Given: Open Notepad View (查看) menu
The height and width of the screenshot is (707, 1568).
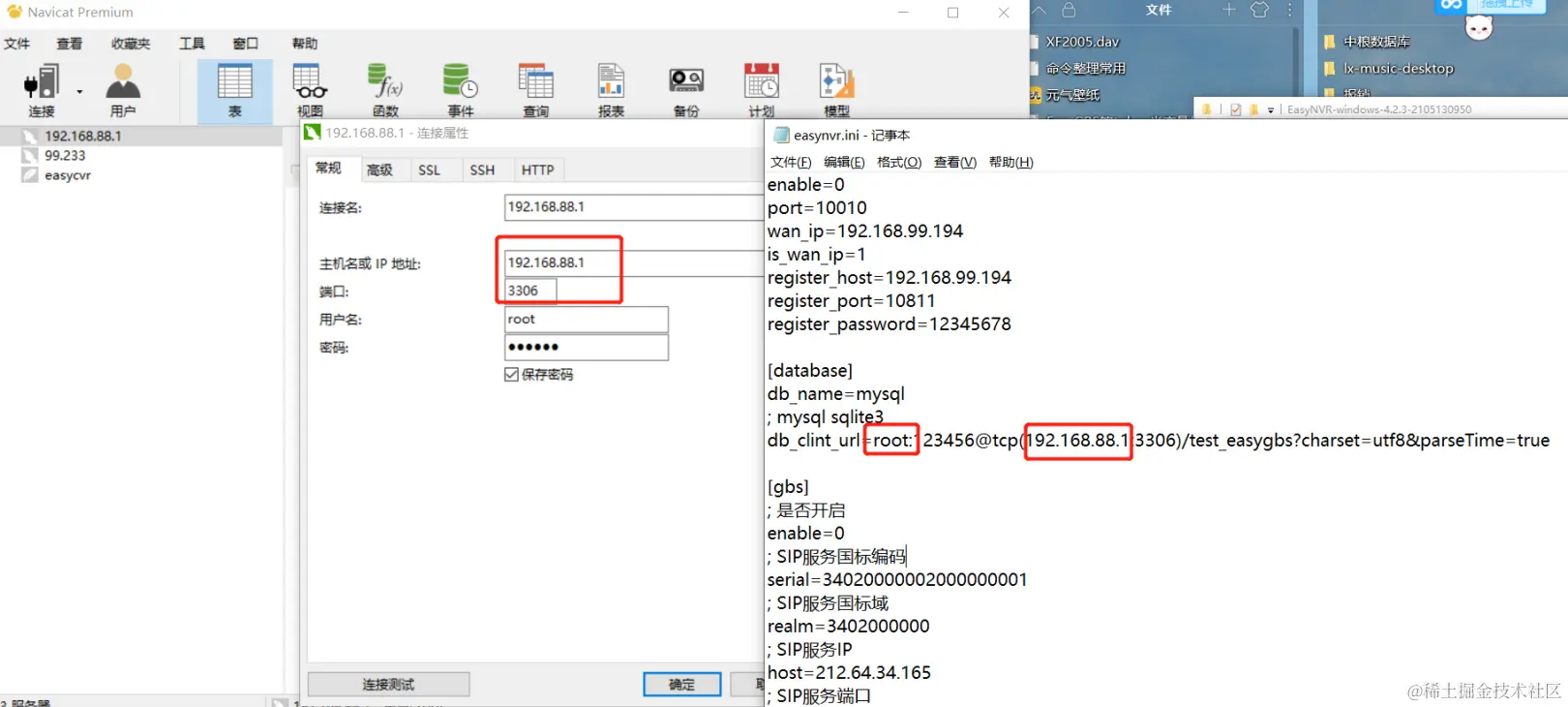Looking at the screenshot, I should click(955, 162).
